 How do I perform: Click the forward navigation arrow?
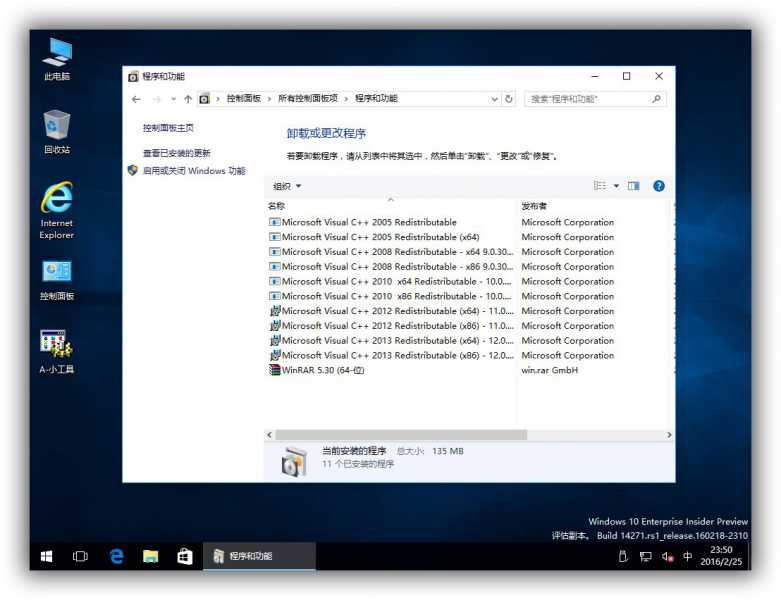[x=156, y=99]
